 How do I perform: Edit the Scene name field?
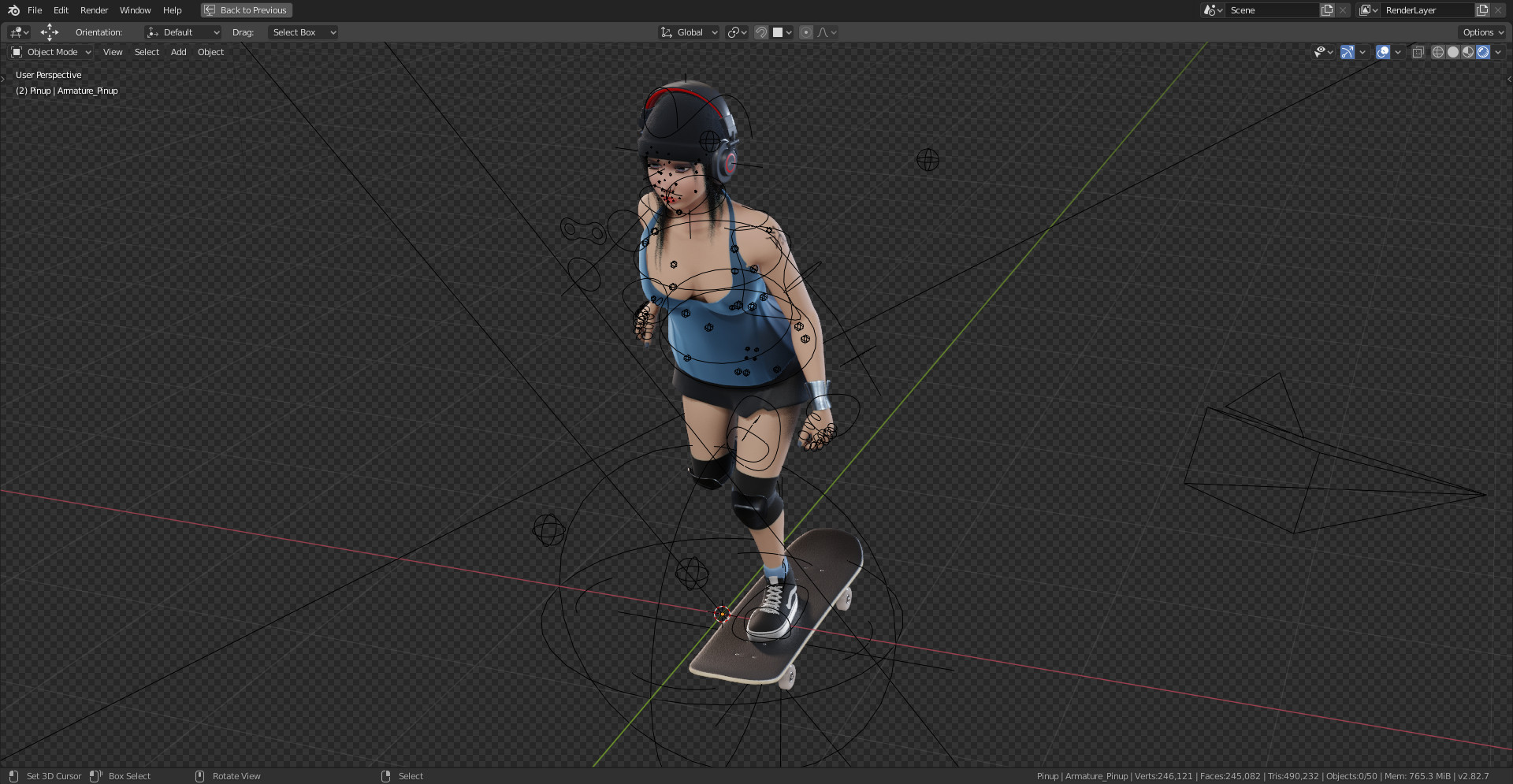[1272, 10]
